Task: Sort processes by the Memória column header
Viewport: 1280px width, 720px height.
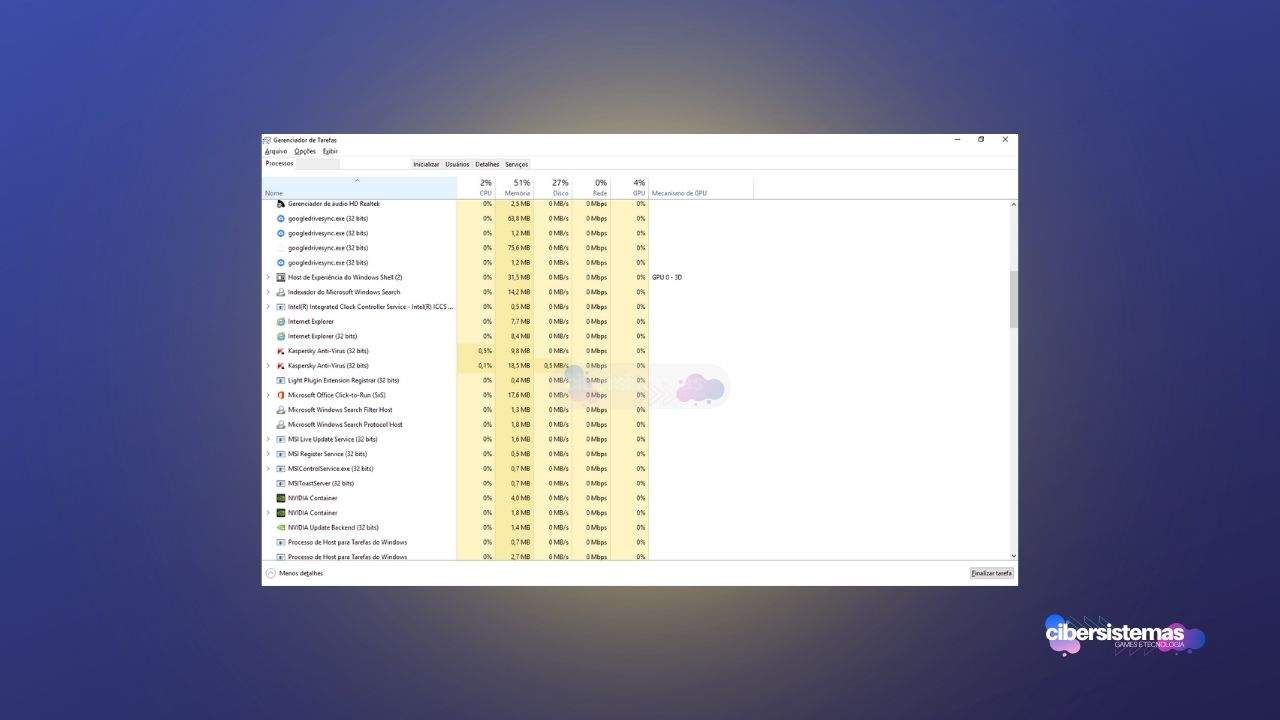Action: (514, 187)
